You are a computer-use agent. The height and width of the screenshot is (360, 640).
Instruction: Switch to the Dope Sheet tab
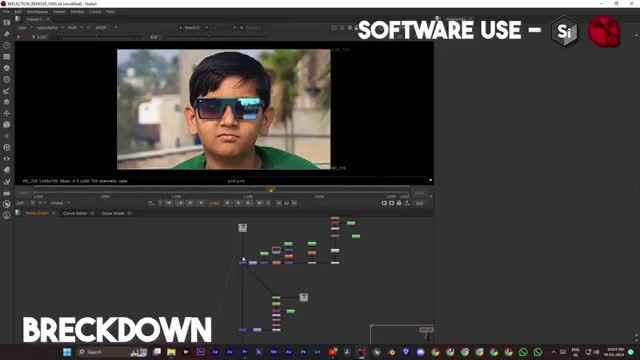pyautogui.click(x=113, y=213)
